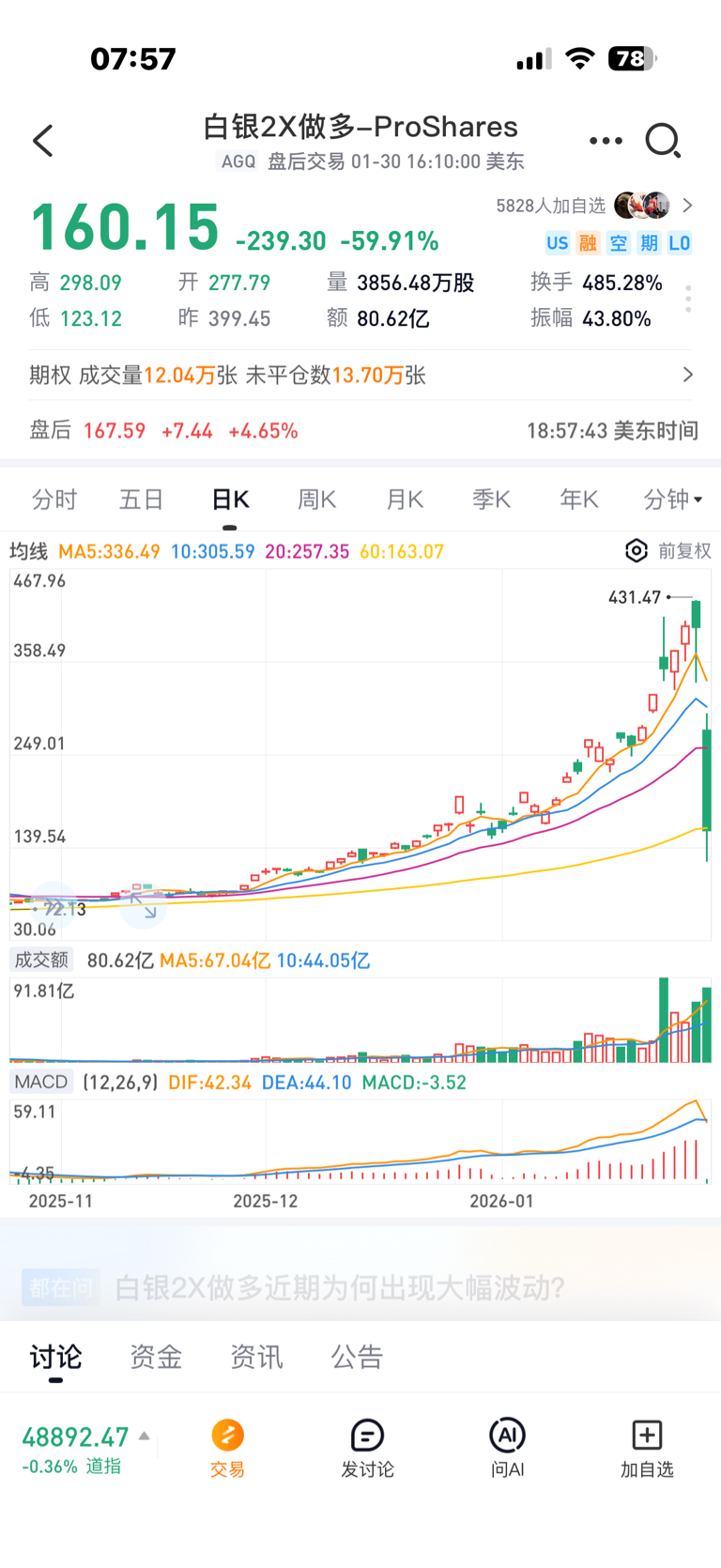Switch to the 公告 tab
The height and width of the screenshot is (1568, 721).
point(357,1357)
